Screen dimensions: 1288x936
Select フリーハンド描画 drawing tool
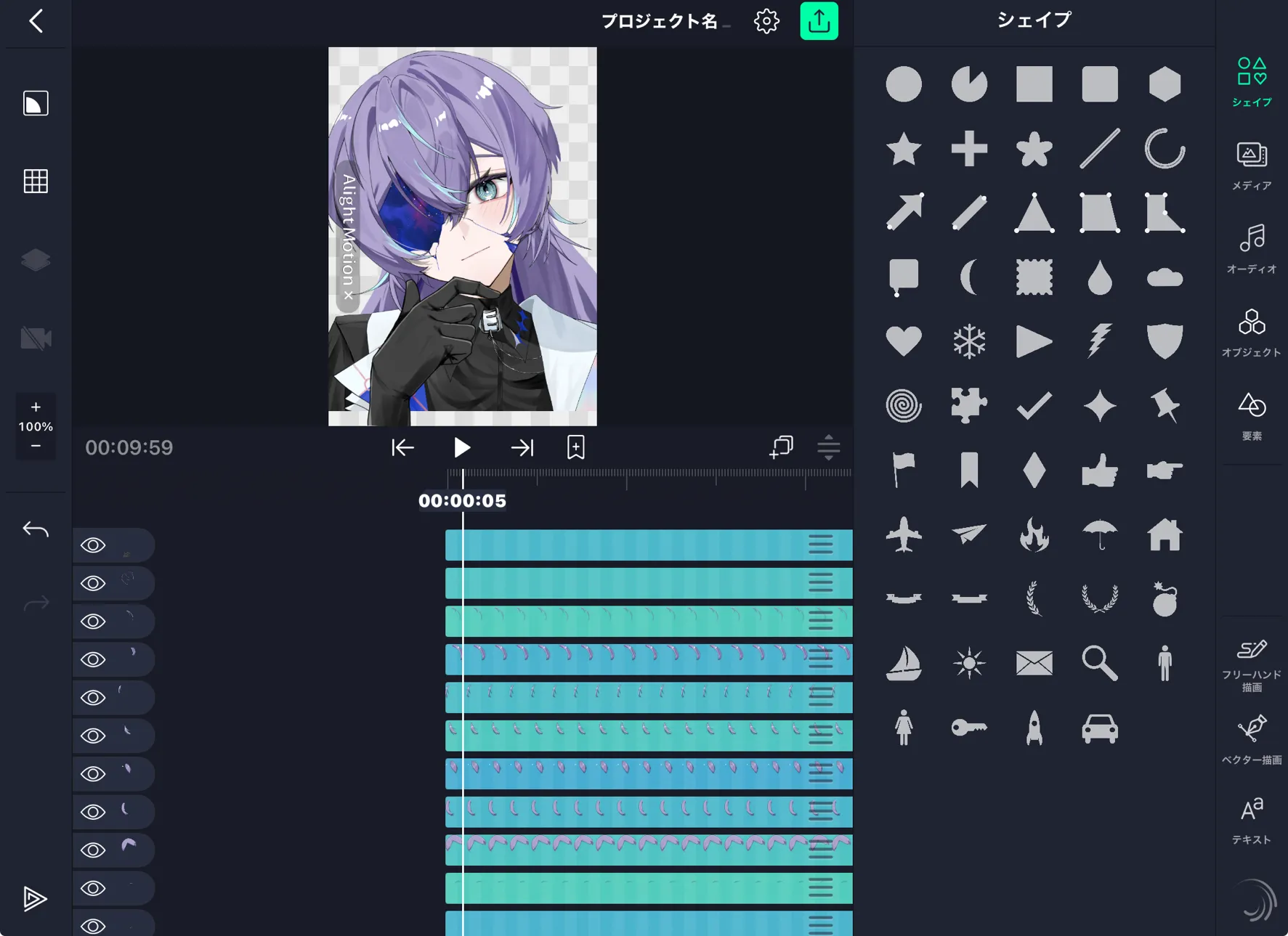pos(1252,665)
